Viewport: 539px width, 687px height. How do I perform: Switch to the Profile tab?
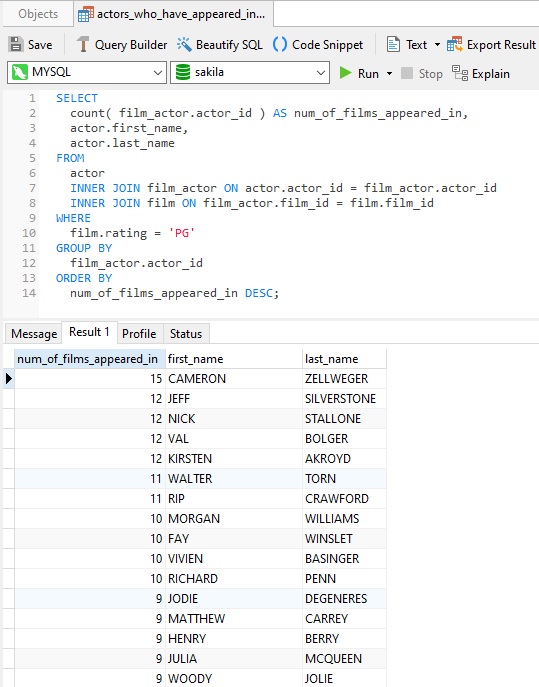point(139,333)
